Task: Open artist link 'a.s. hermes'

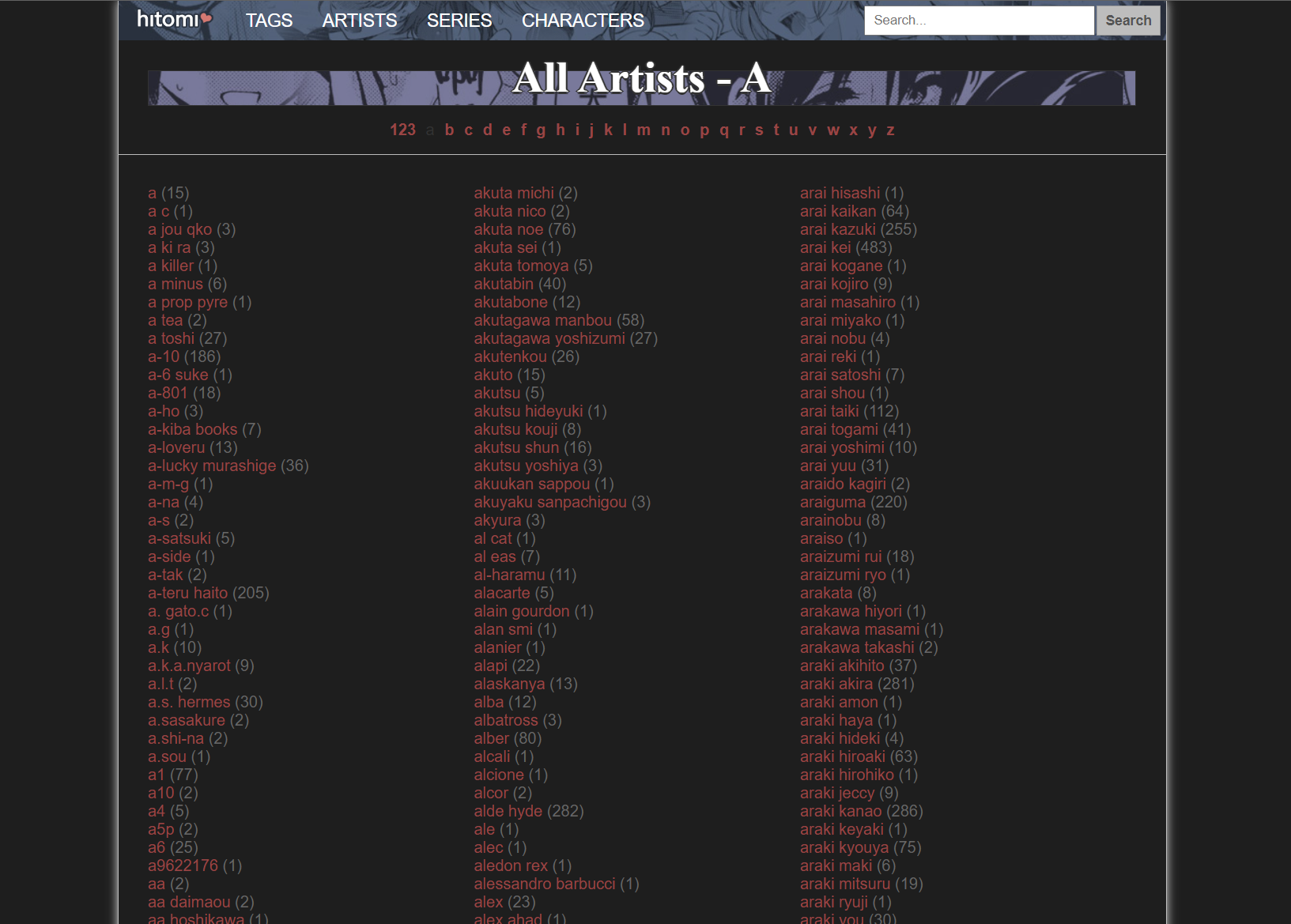Action: [x=189, y=703]
